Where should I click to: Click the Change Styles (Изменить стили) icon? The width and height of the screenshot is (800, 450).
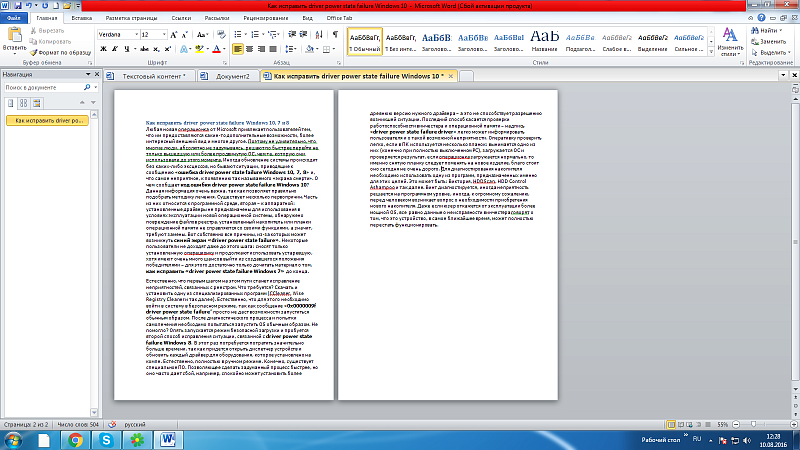(730, 36)
